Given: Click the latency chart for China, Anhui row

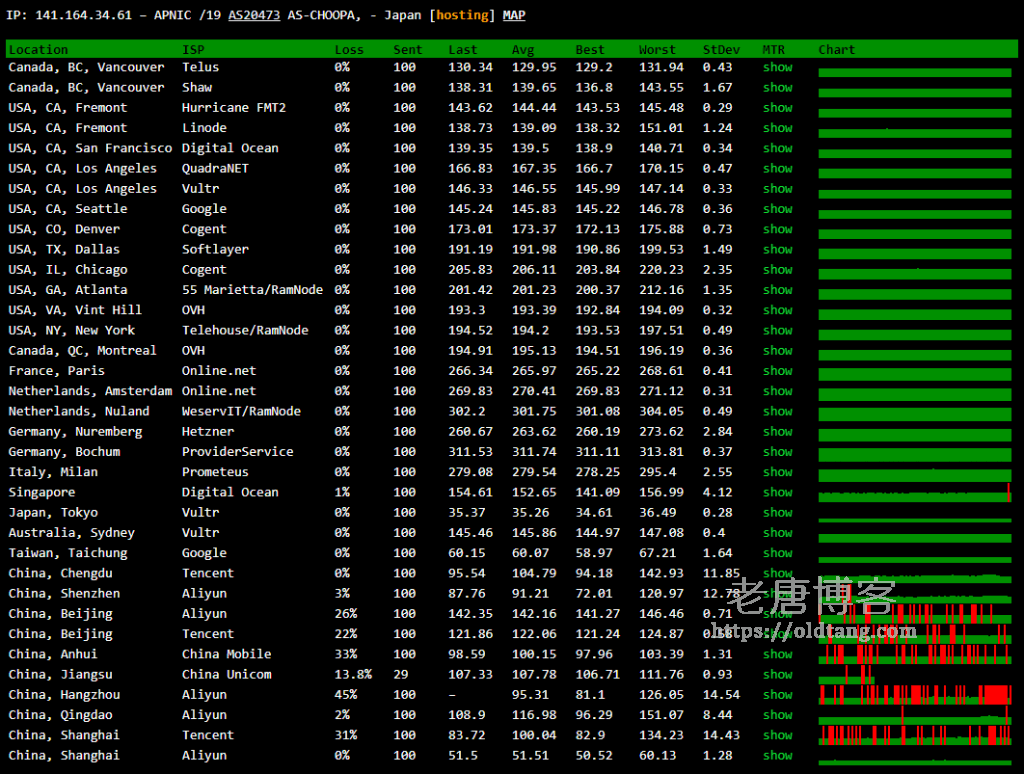Looking at the screenshot, I should 915,654.
